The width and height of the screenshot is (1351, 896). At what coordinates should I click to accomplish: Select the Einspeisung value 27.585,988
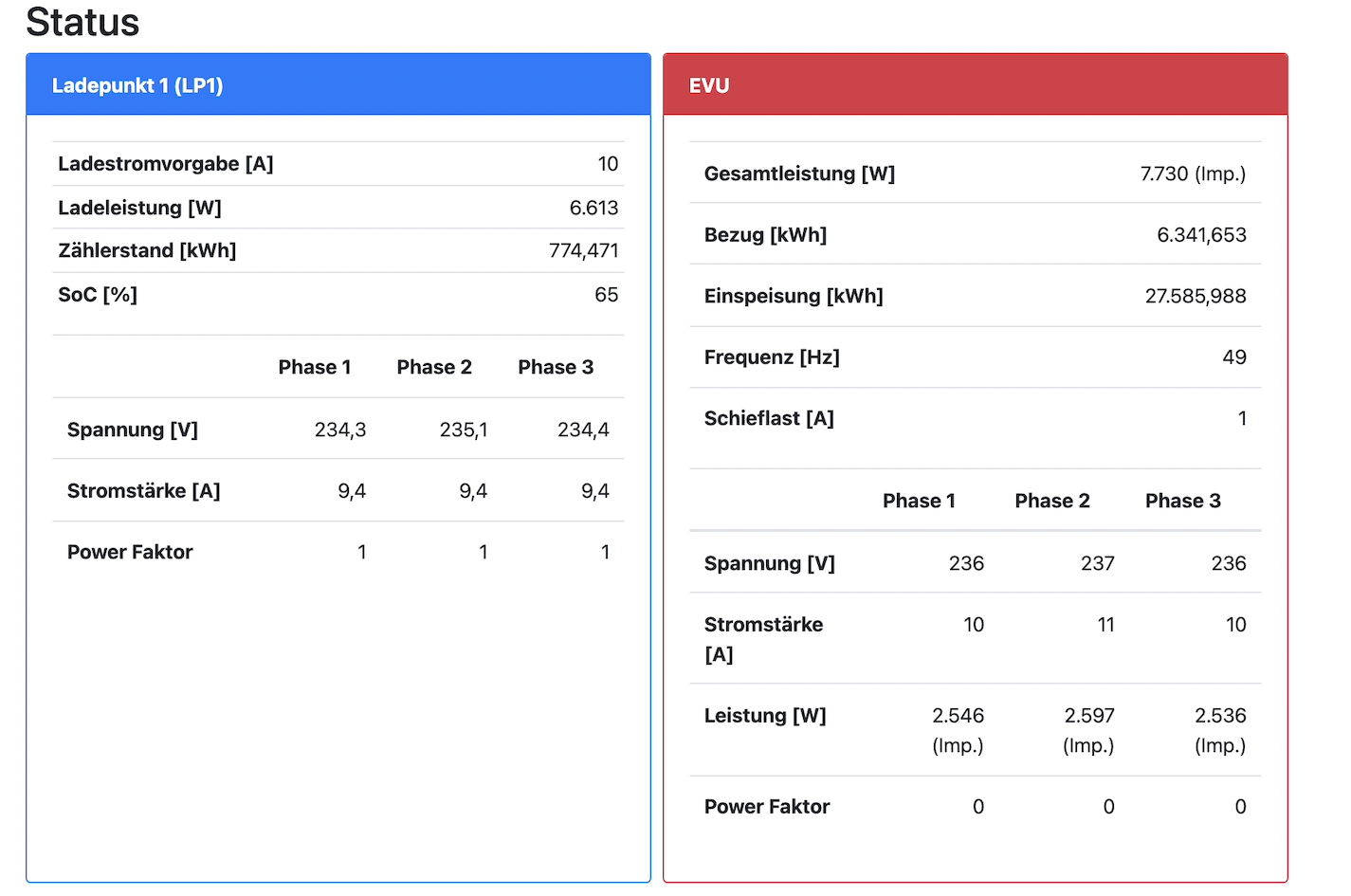point(1196,296)
